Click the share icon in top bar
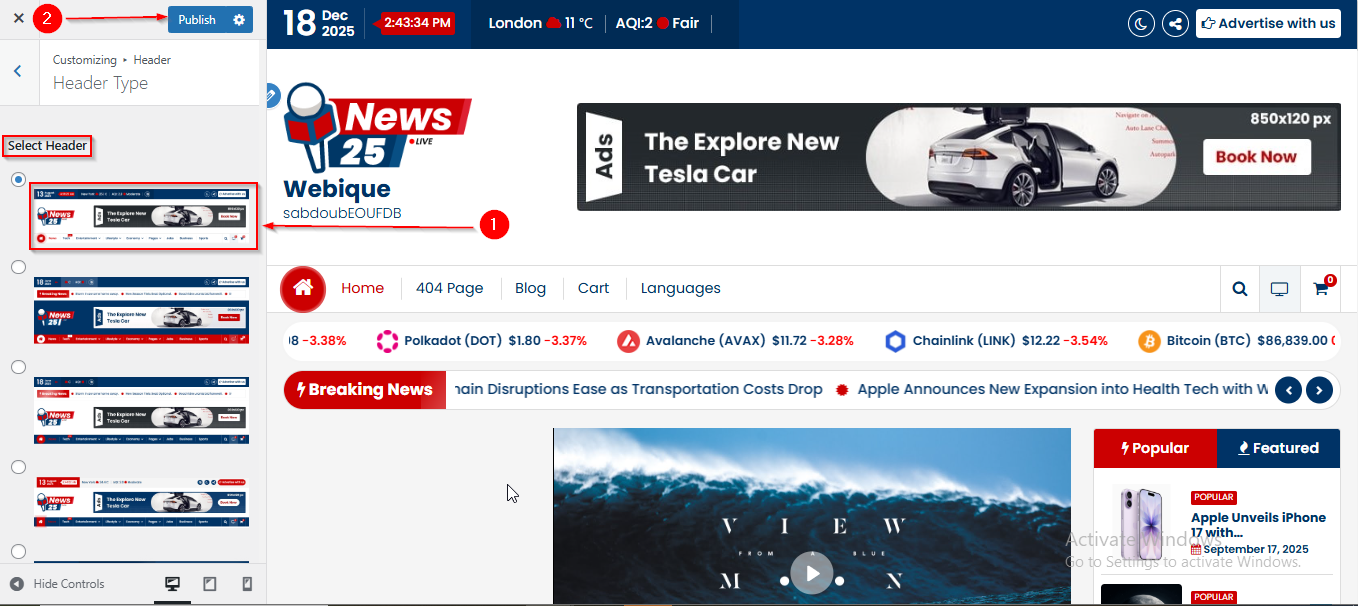Viewport: 1358px width, 606px height. [x=1175, y=24]
